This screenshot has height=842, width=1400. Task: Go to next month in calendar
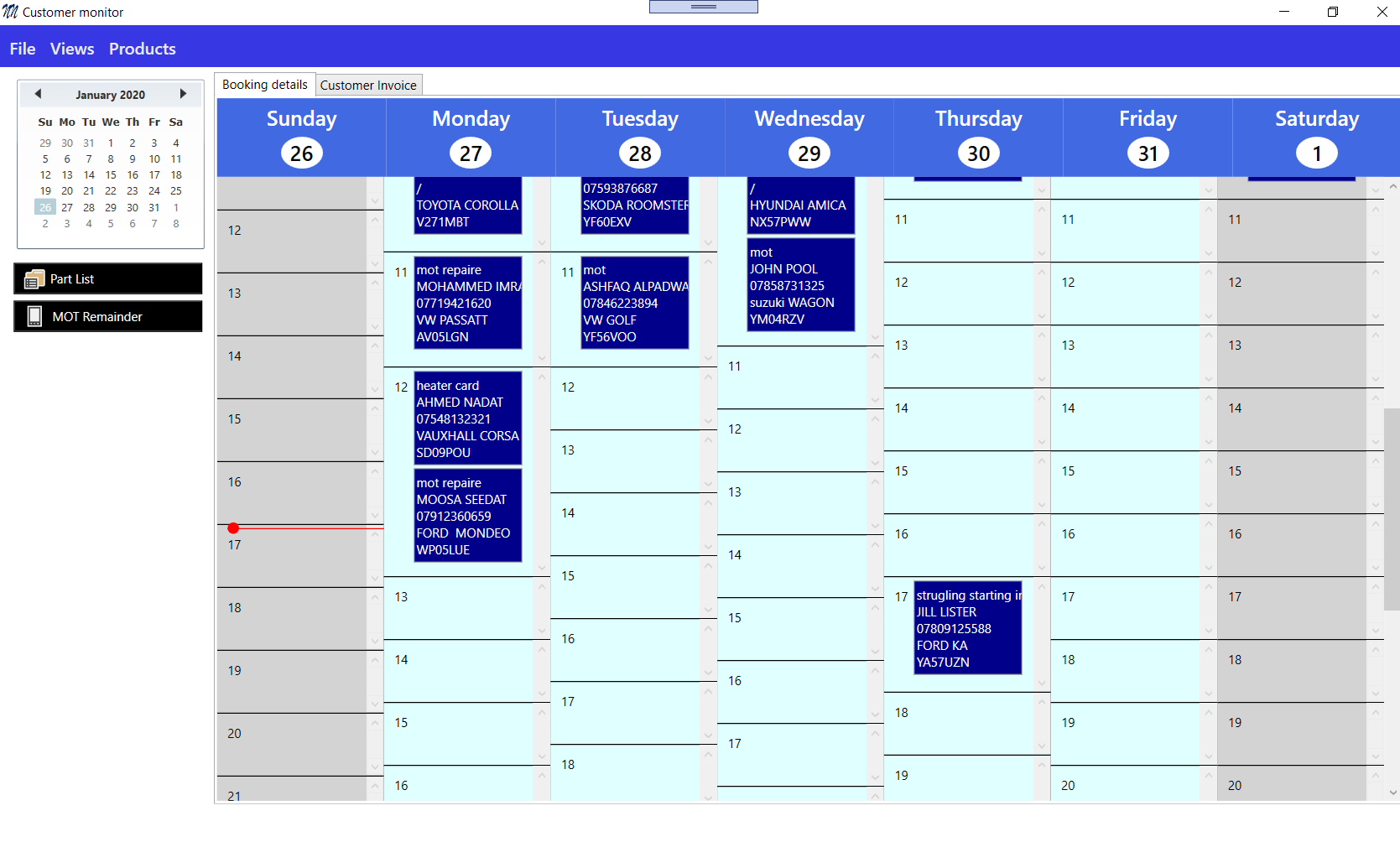pos(183,94)
